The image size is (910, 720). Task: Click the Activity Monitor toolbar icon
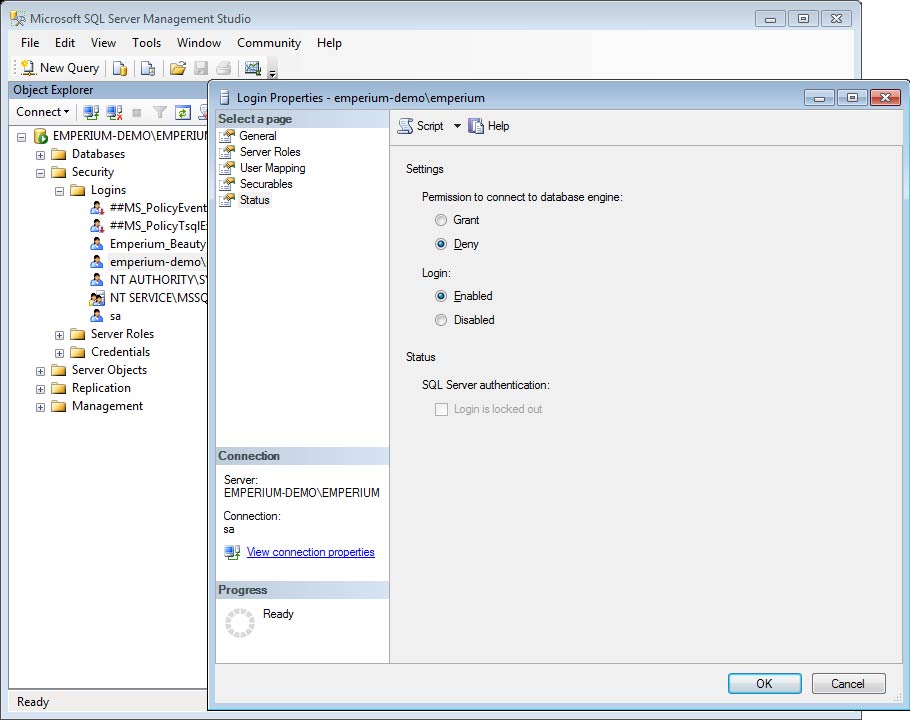tap(253, 68)
